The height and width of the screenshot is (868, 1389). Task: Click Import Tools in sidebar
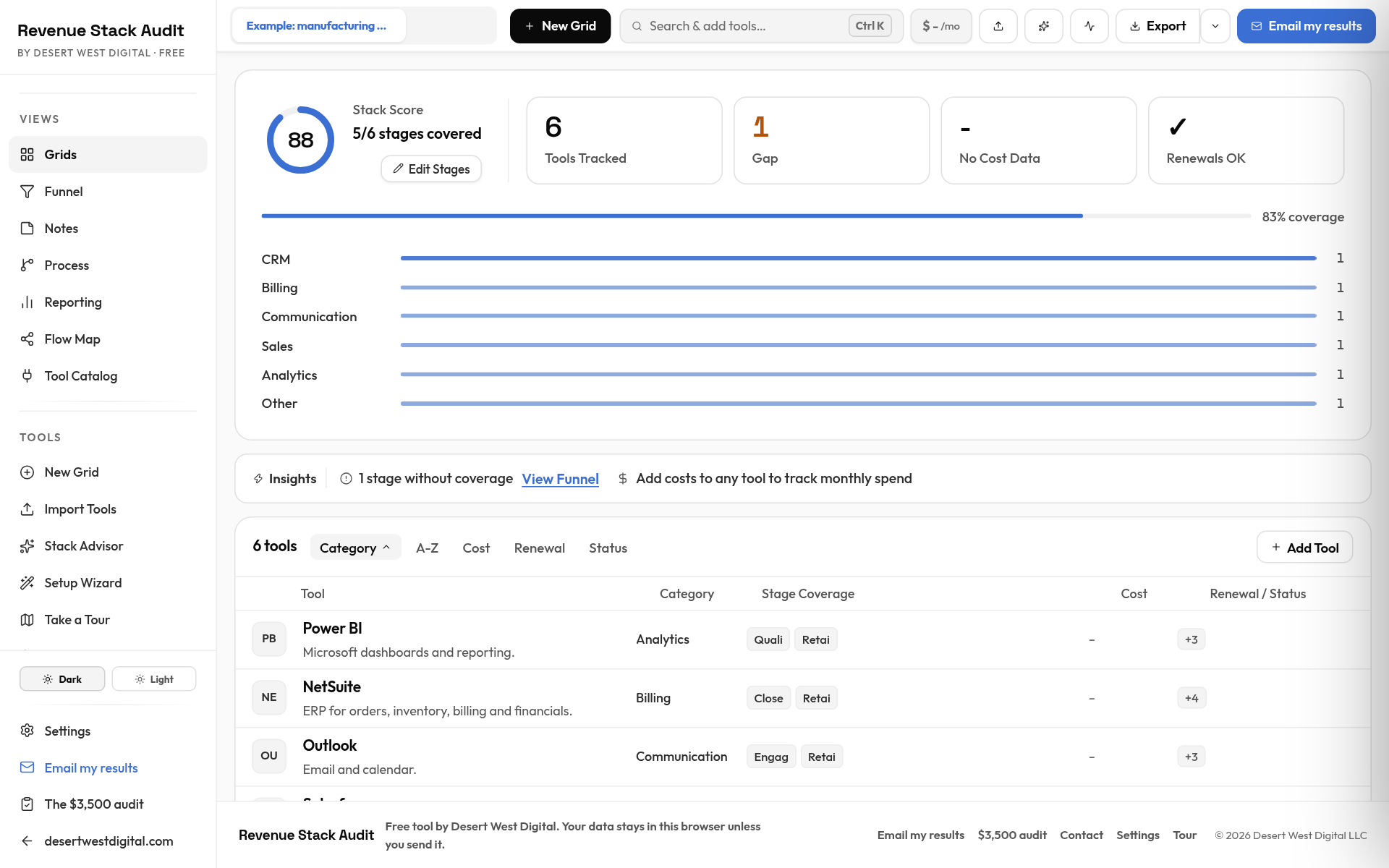click(108, 509)
